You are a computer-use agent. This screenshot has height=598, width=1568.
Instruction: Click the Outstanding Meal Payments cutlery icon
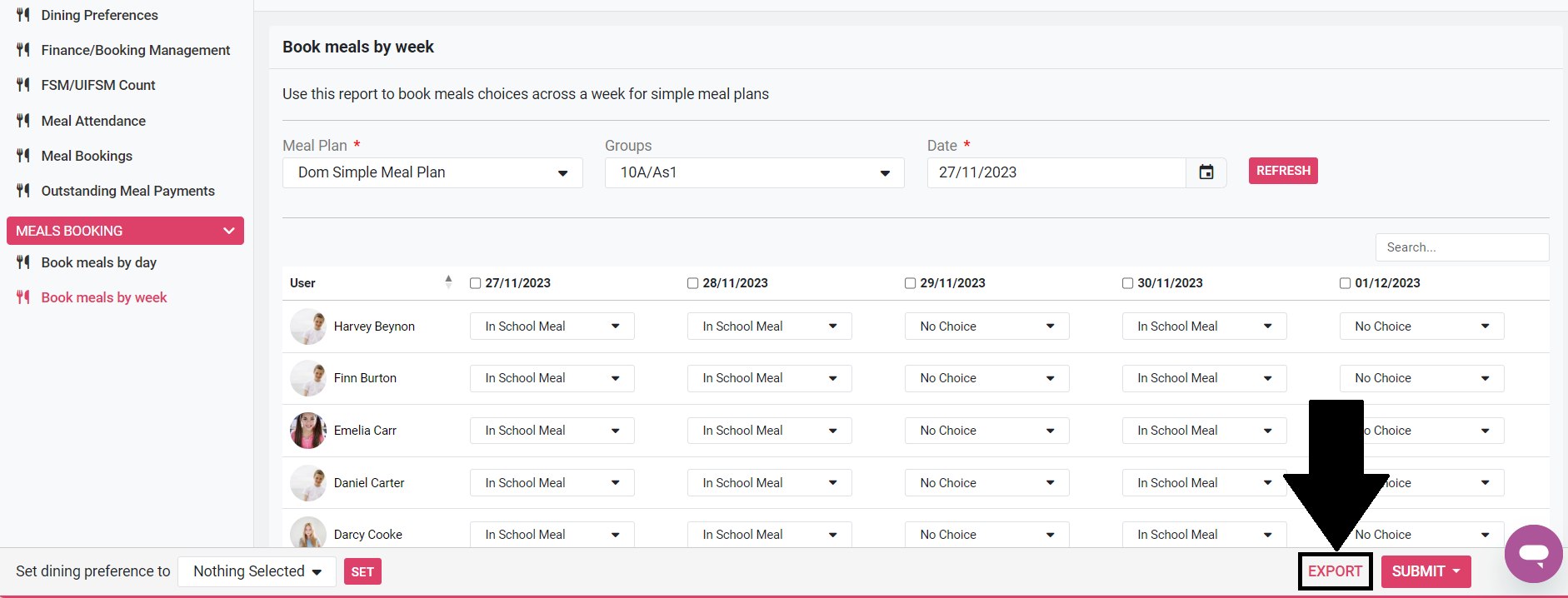(23, 191)
